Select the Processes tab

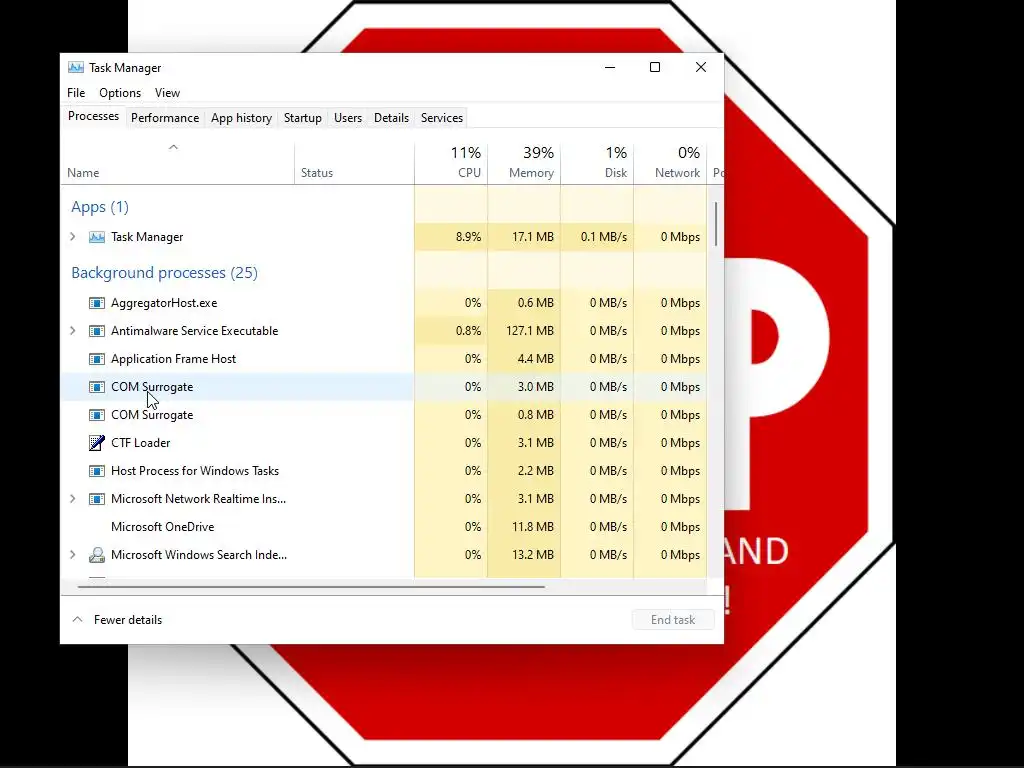pos(93,116)
